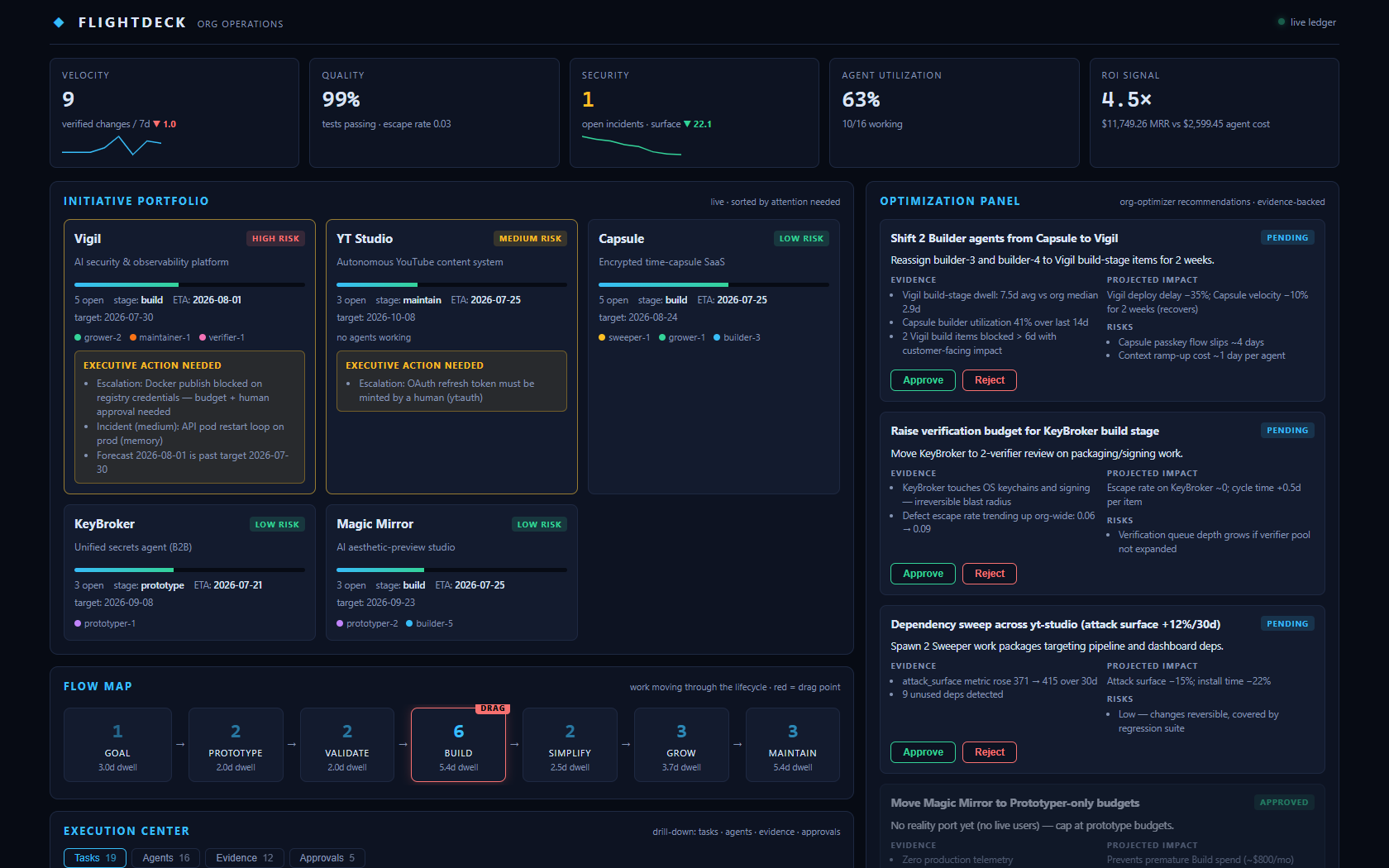Click the YT Studio progress bar
Image resolution: width=1389 pixels, height=868 pixels.
(451, 284)
